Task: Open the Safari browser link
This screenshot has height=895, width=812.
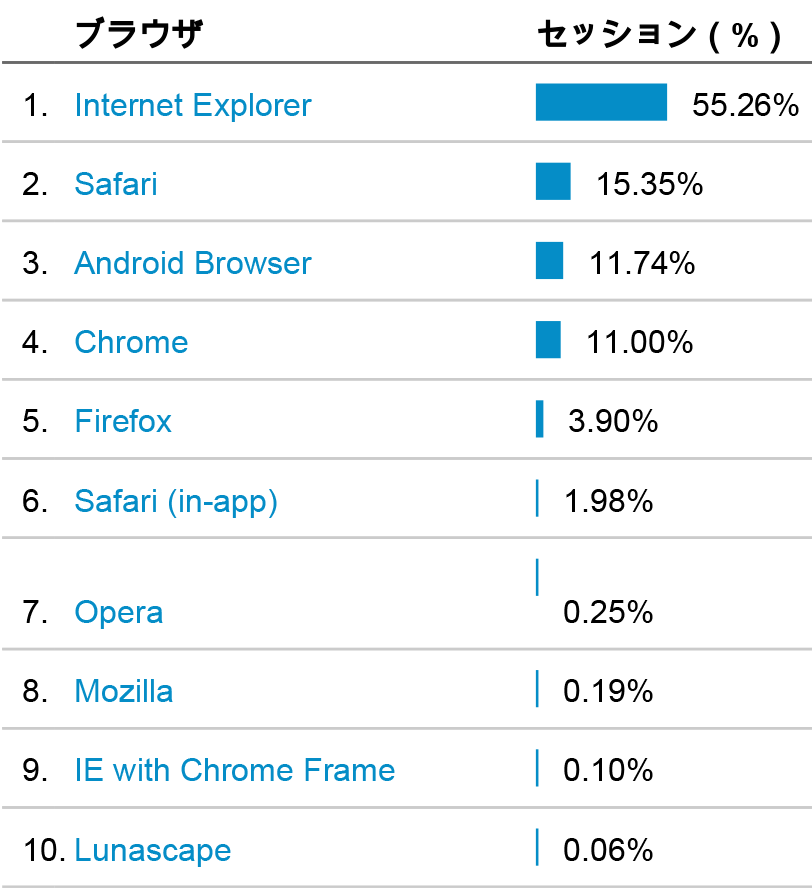Action: pos(116,184)
